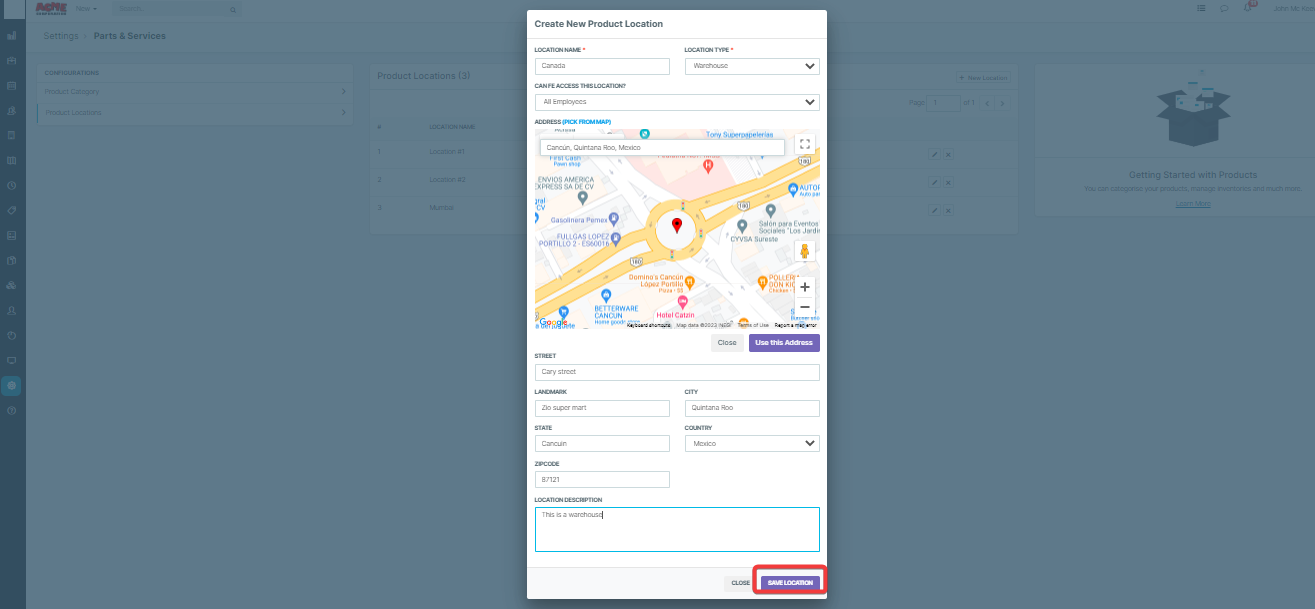Zoom in on the map

coord(805,287)
